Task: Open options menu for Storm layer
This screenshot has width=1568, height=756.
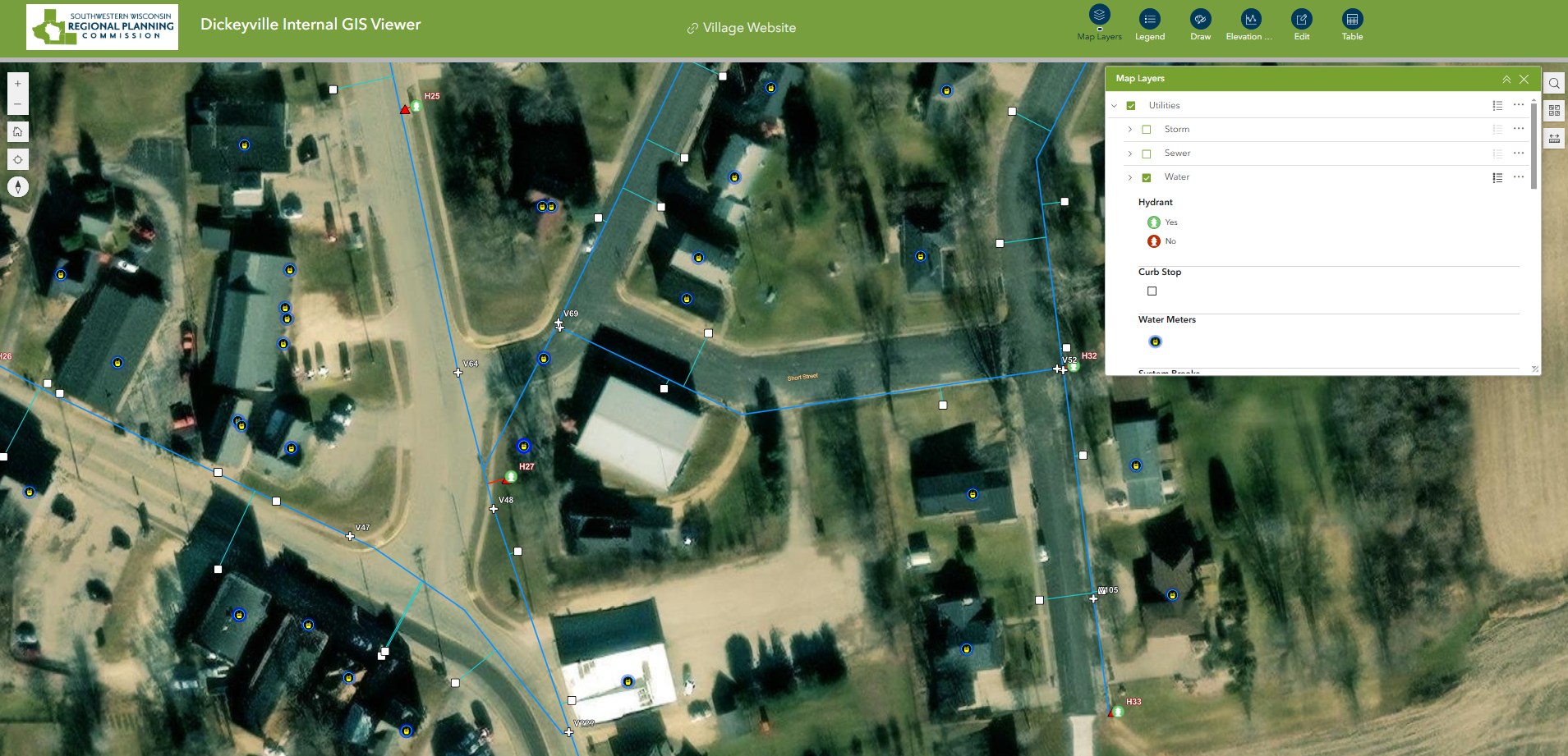Action: (1519, 129)
